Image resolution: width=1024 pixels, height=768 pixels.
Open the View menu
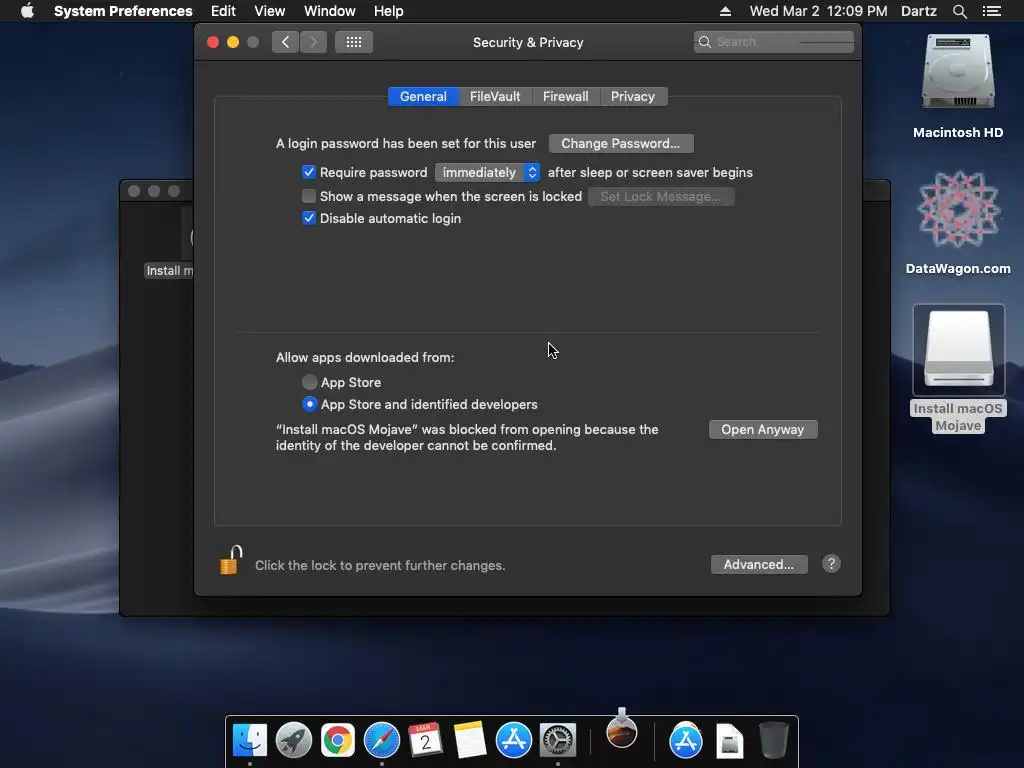[x=270, y=11]
